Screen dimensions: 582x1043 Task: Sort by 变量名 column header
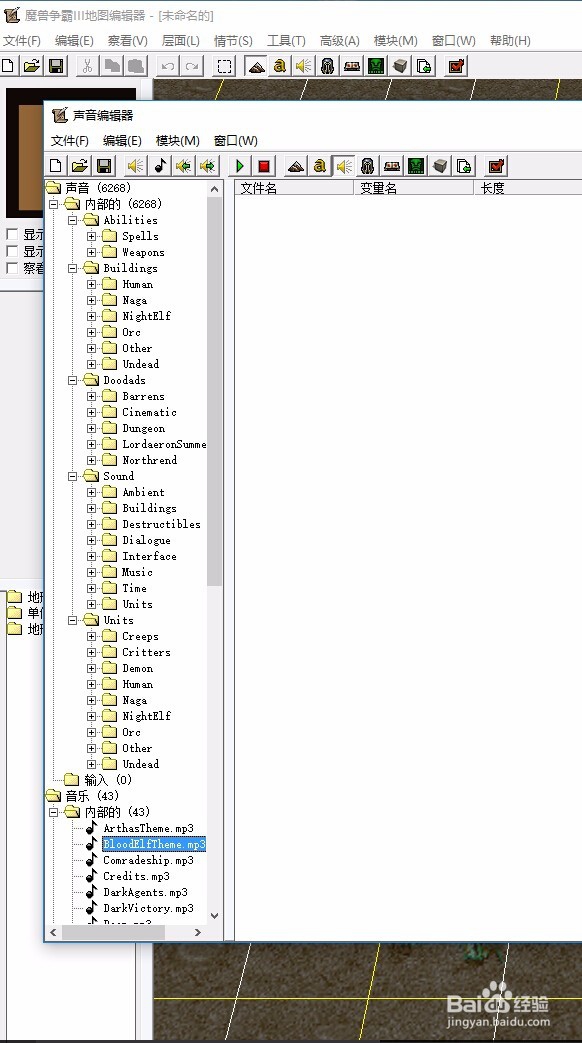414,188
